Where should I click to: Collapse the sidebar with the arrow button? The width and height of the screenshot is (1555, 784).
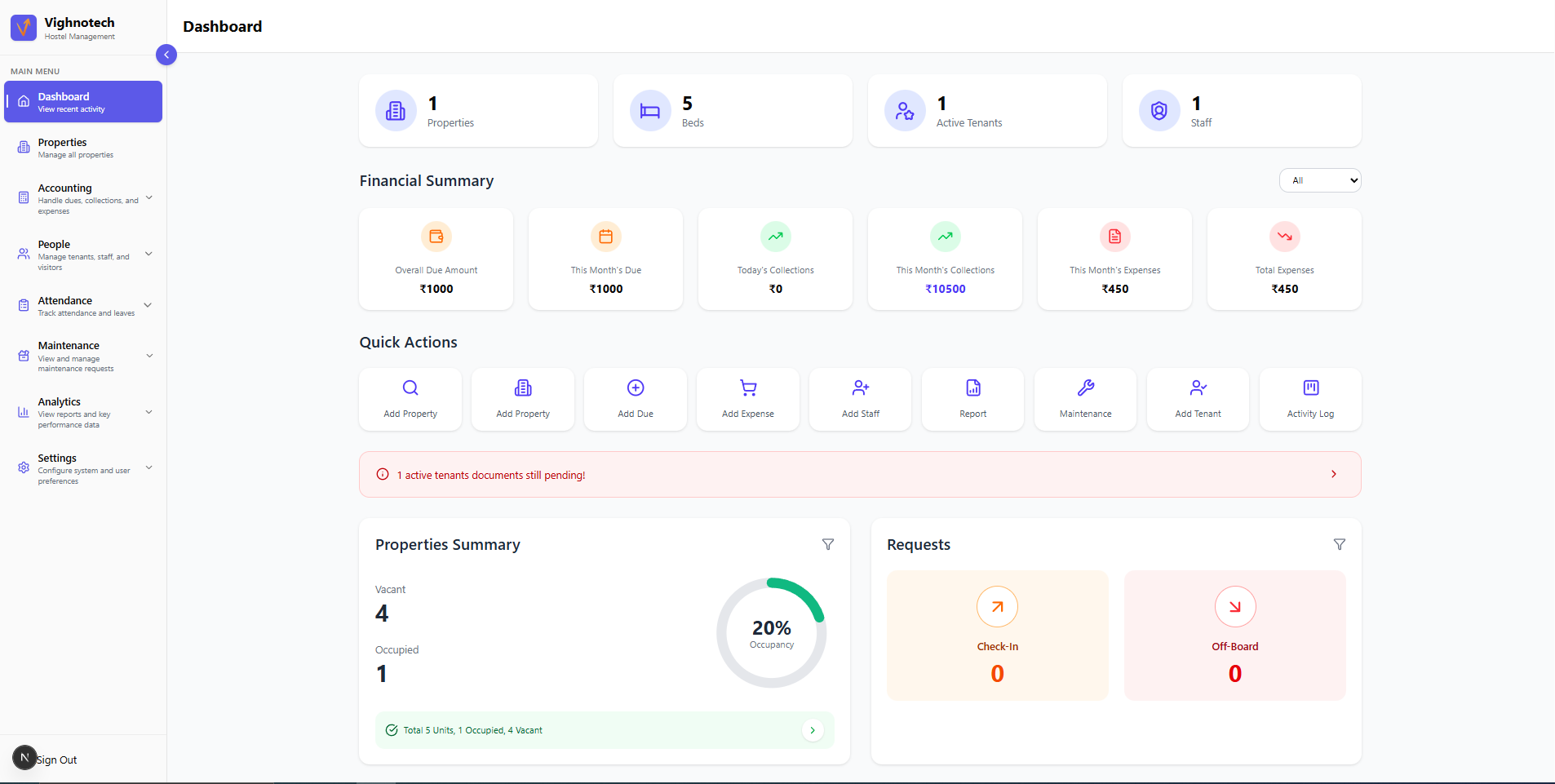(166, 55)
